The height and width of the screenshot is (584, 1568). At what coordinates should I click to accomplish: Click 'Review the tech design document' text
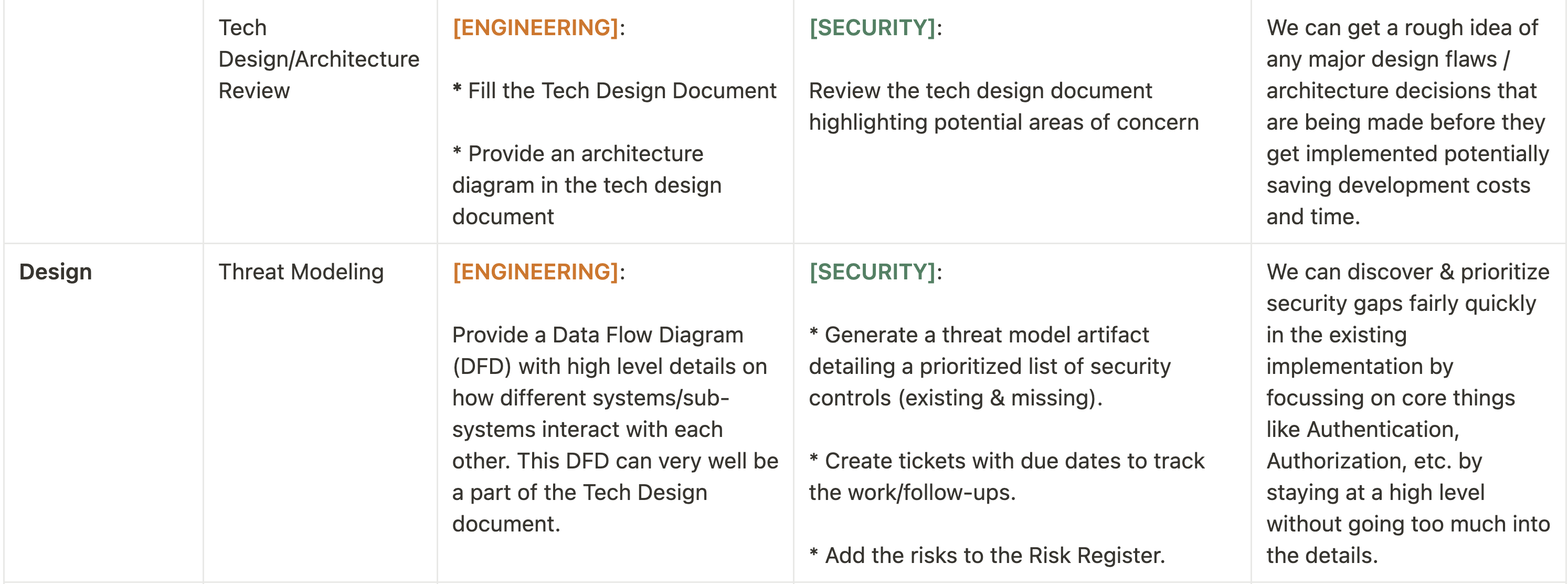[980, 91]
